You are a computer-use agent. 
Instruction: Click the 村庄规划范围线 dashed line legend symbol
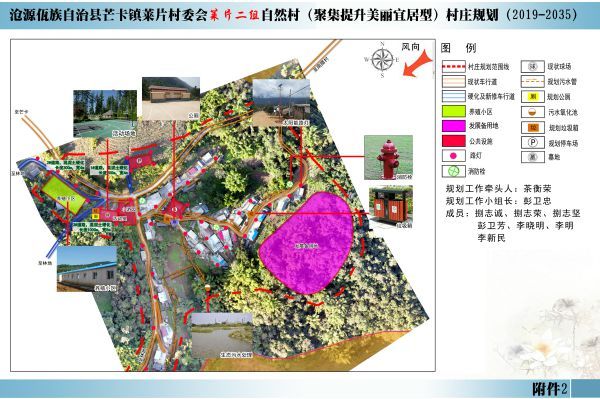coord(453,66)
